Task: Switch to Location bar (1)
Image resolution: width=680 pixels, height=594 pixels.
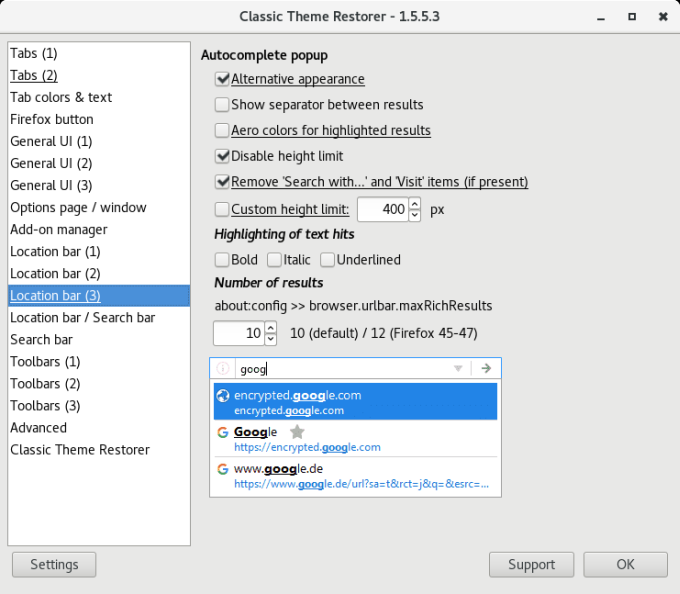Action: (x=99, y=251)
